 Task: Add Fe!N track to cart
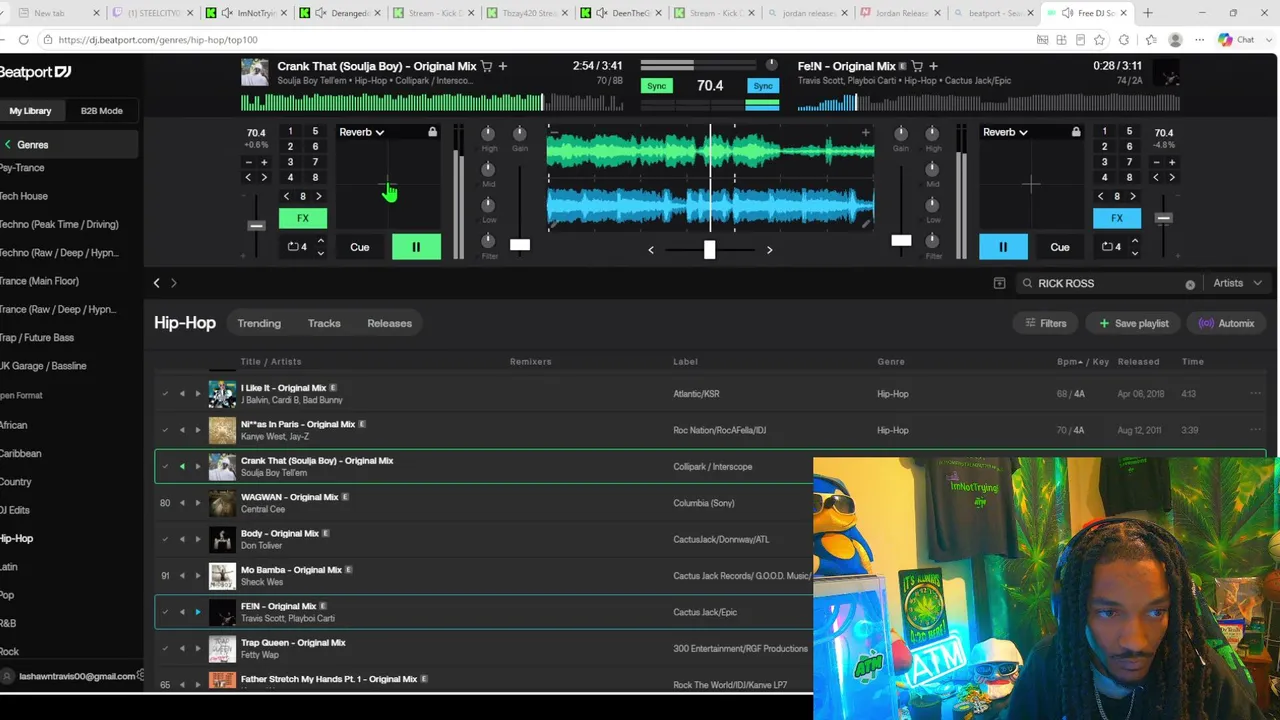(x=917, y=66)
